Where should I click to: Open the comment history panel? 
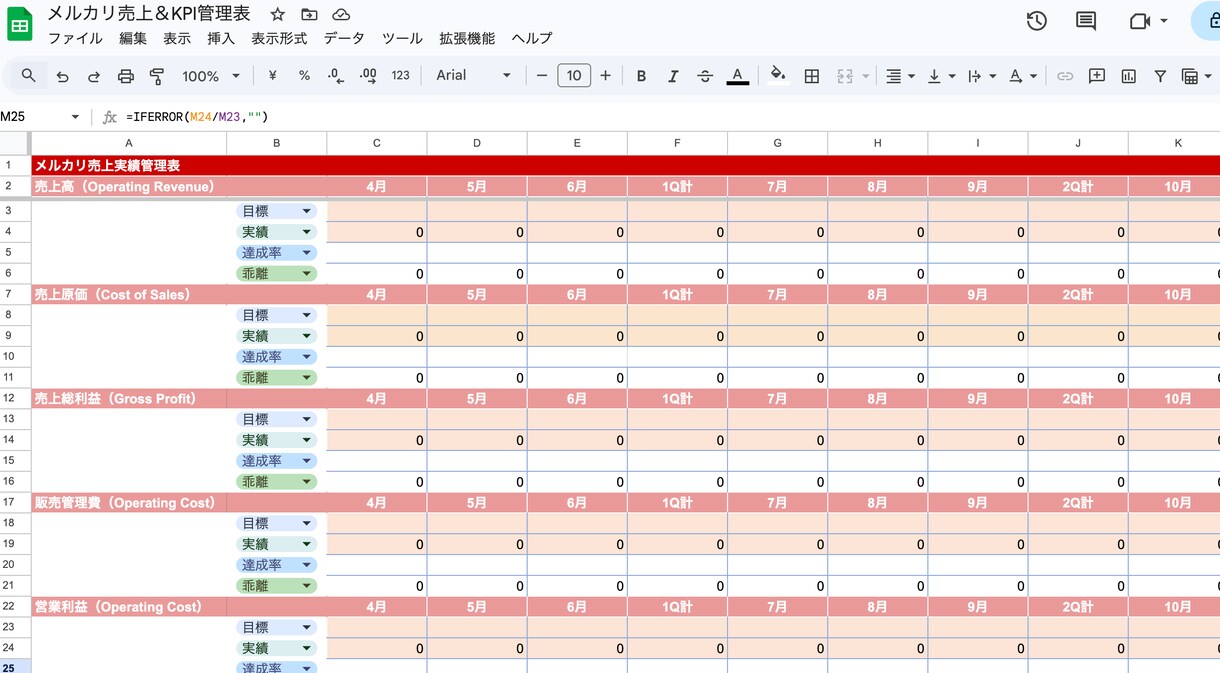tap(1086, 21)
